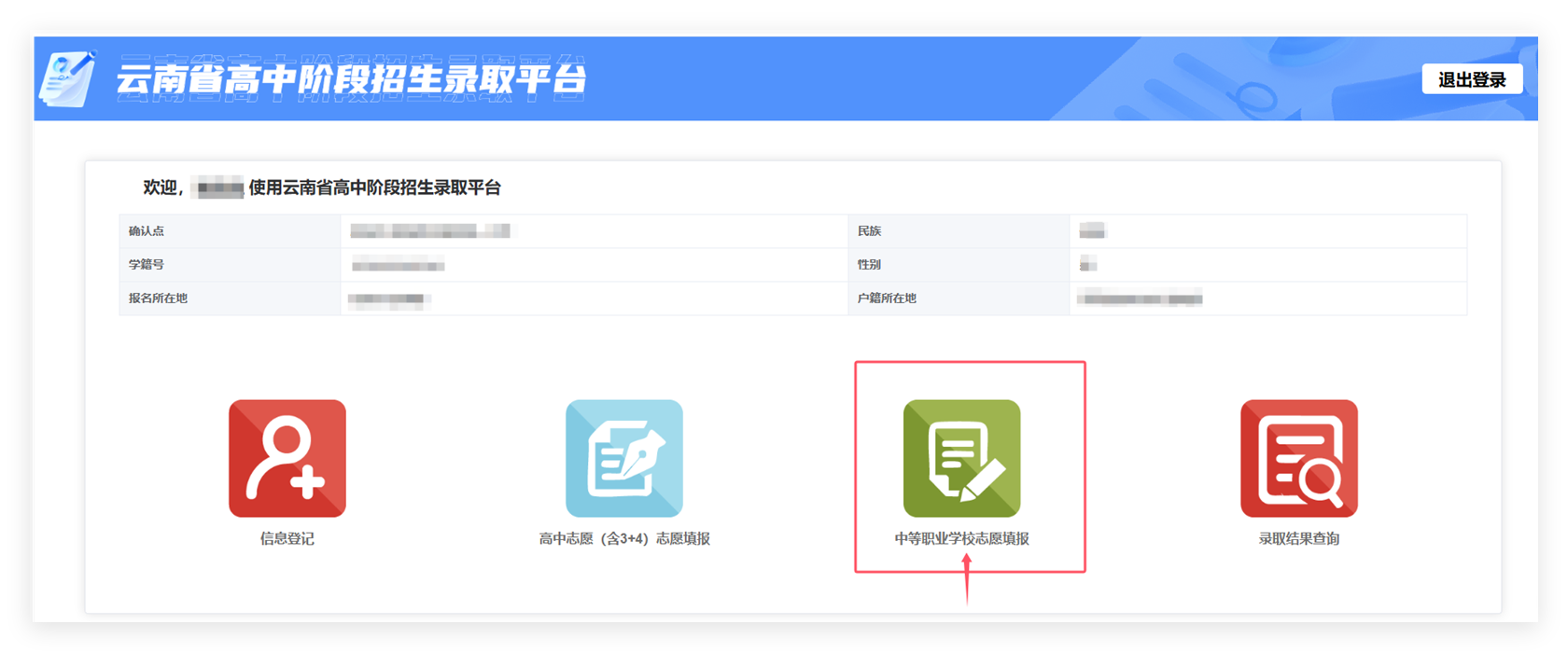Click the page title 云南省高中阶段招生录取平台

(351, 78)
